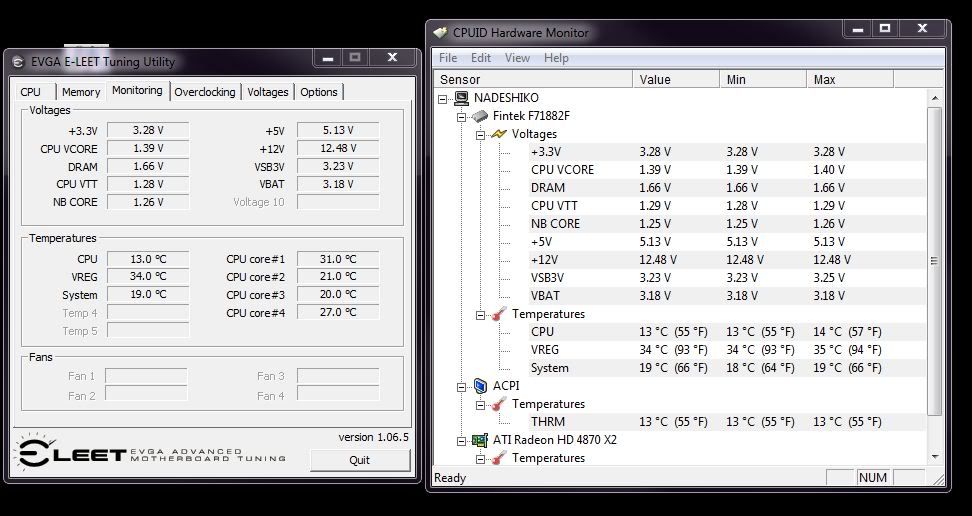Click the CPUID Hardware Monitor title icon
This screenshot has height=516, width=972.
pos(441,32)
